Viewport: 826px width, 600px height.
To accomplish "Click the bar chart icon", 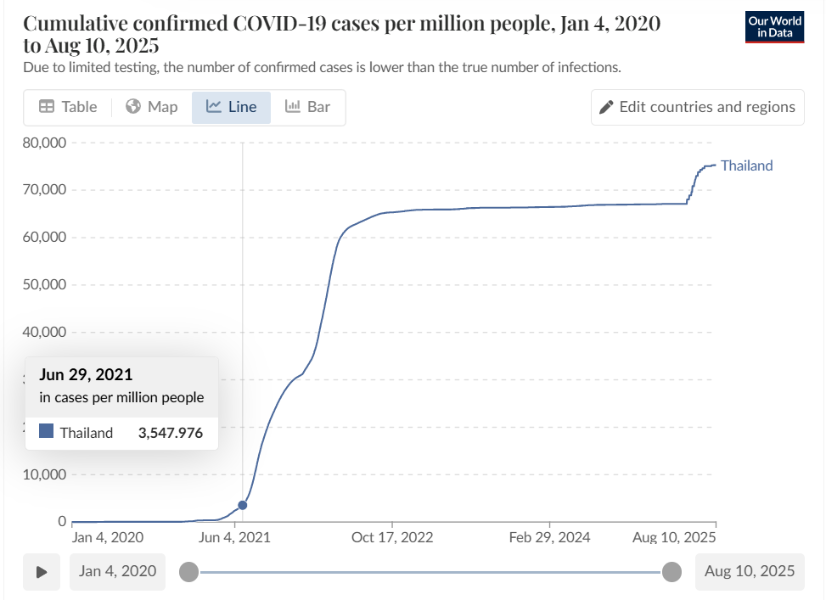I will click(293, 107).
